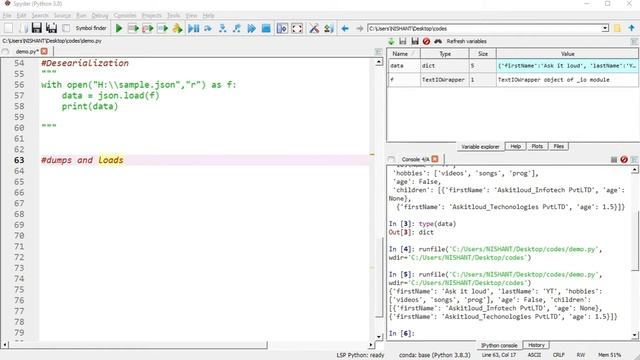Open the Search menu
Image resolution: width=640 pixels, height=360 pixels.
tap(40, 16)
